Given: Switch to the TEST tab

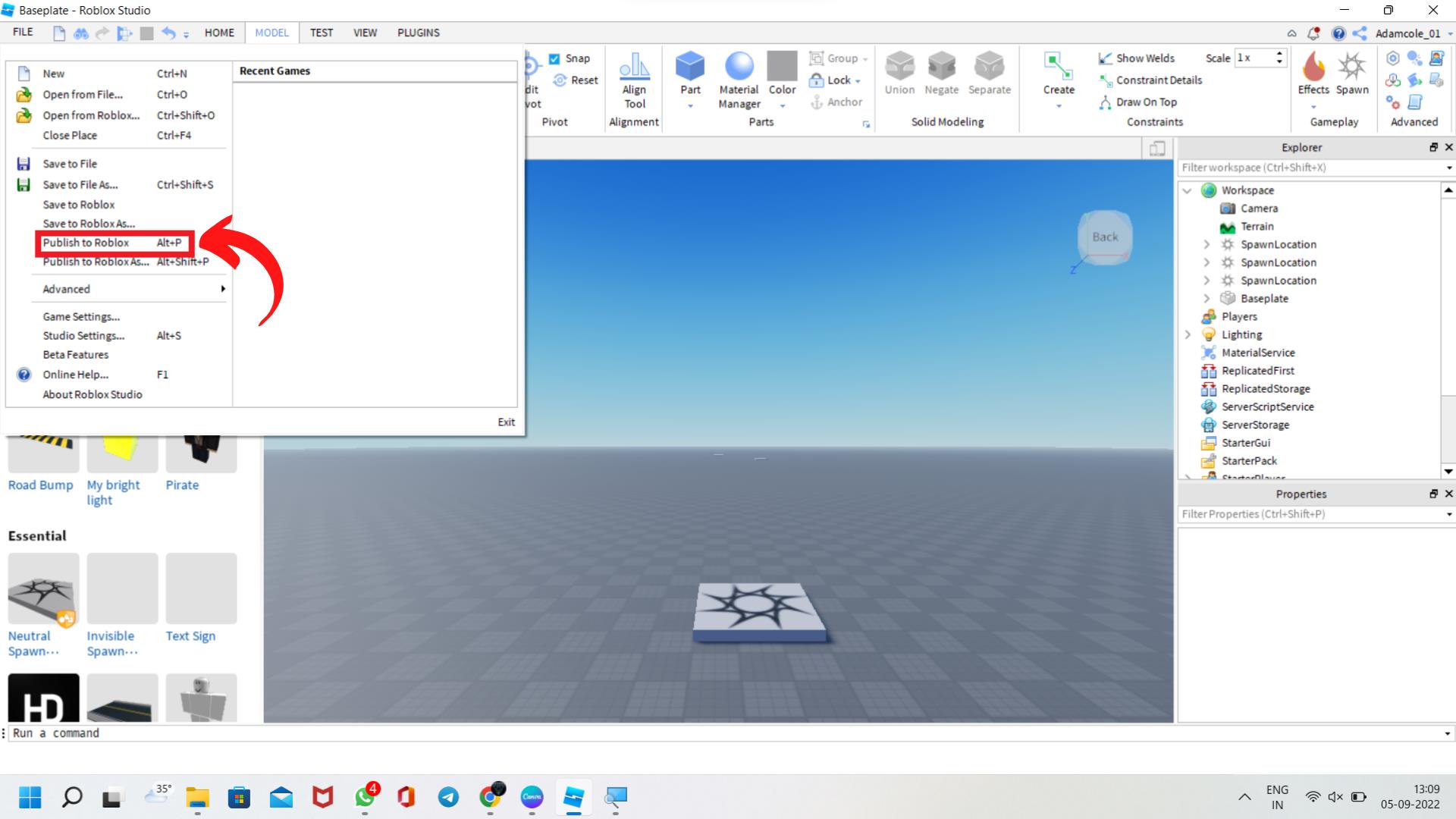Looking at the screenshot, I should tap(322, 33).
